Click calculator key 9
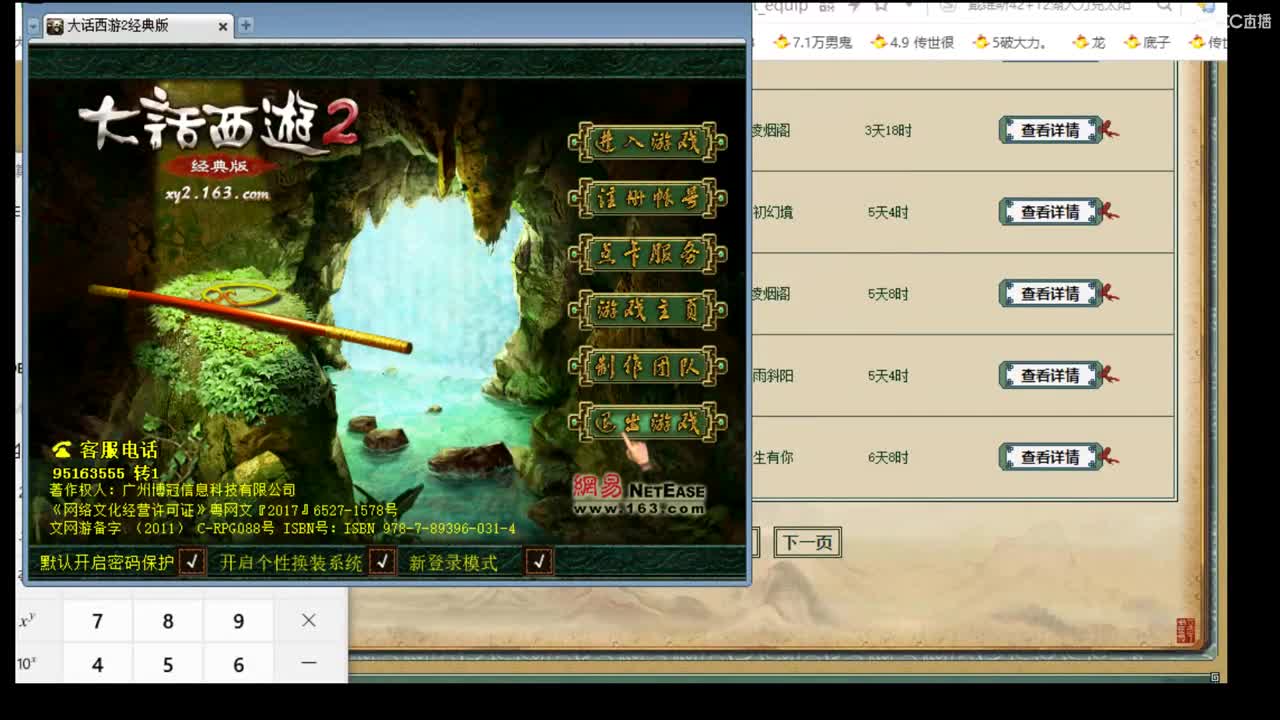 click(x=238, y=621)
